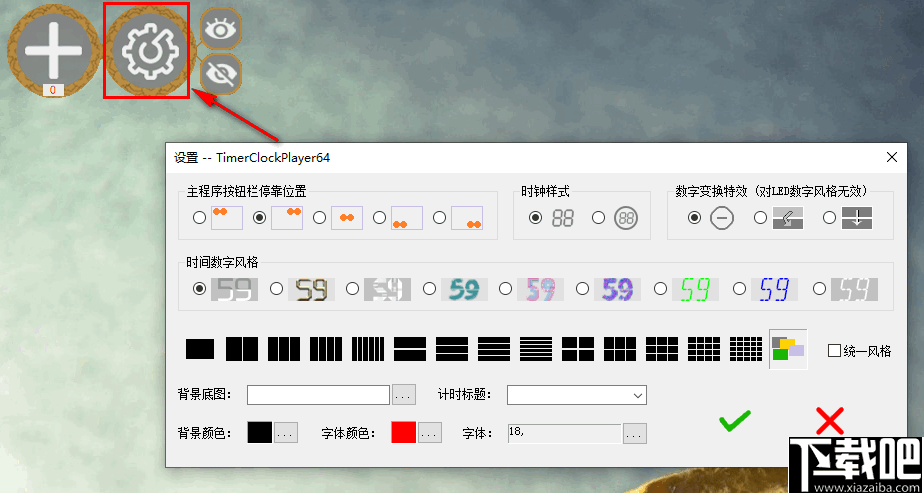
Task: Choose the five-row layout icon
Action: 536,349
